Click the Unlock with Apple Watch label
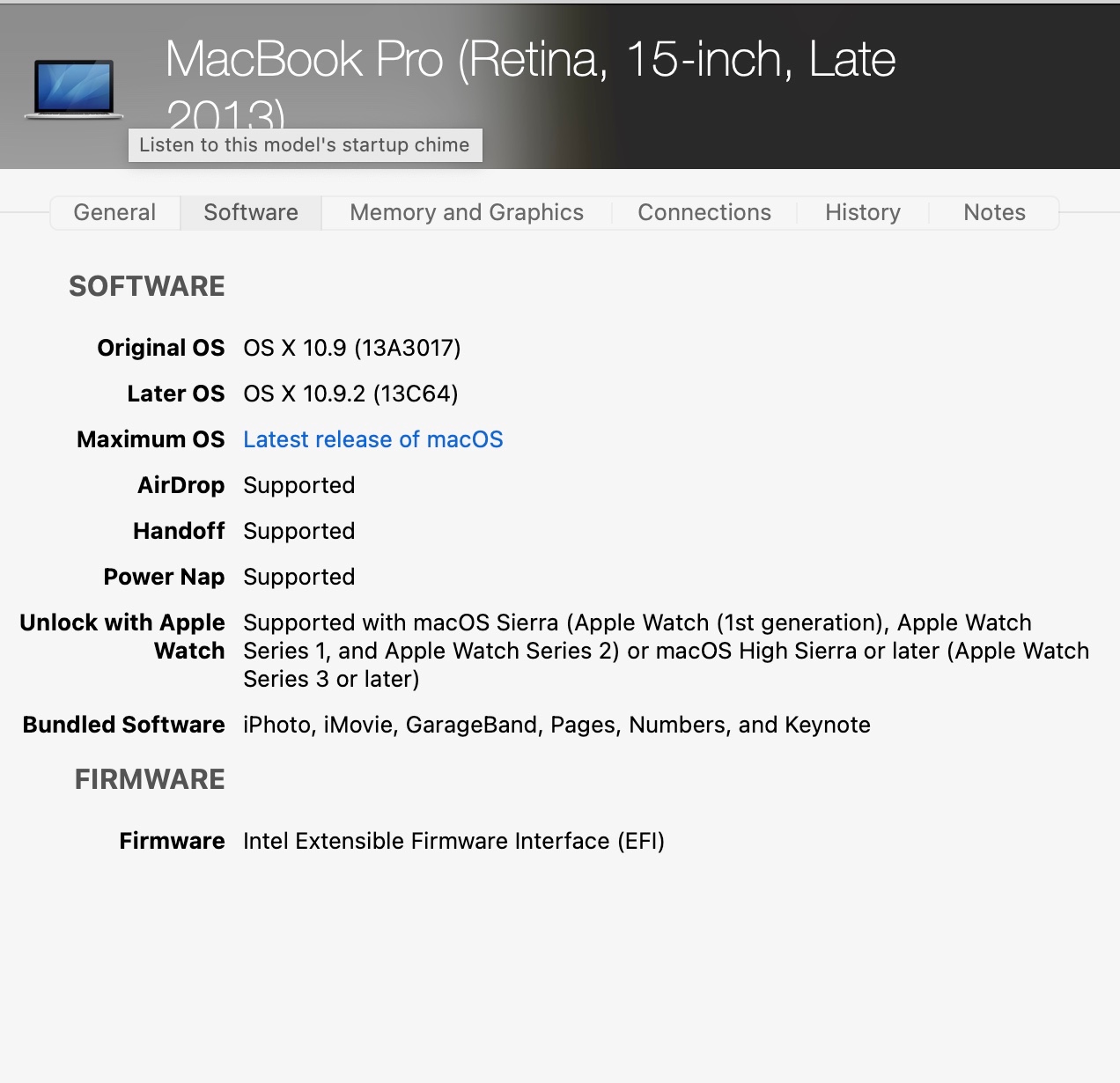This screenshot has height=1083, width=1120. (x=122, y=636)
